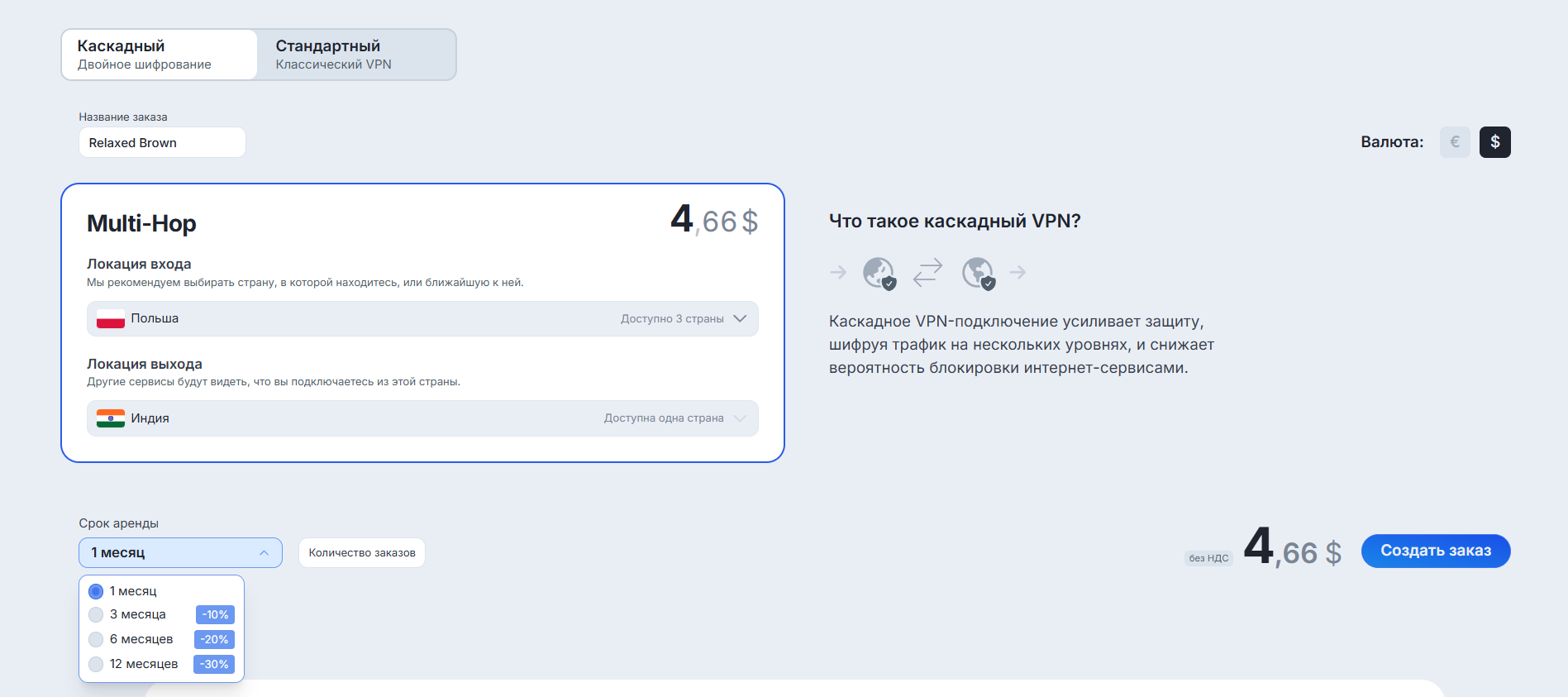This screenshot has height=697, width=1568.
Task: Collapse the Срок аренды dropdown
Action: point(180,553)
